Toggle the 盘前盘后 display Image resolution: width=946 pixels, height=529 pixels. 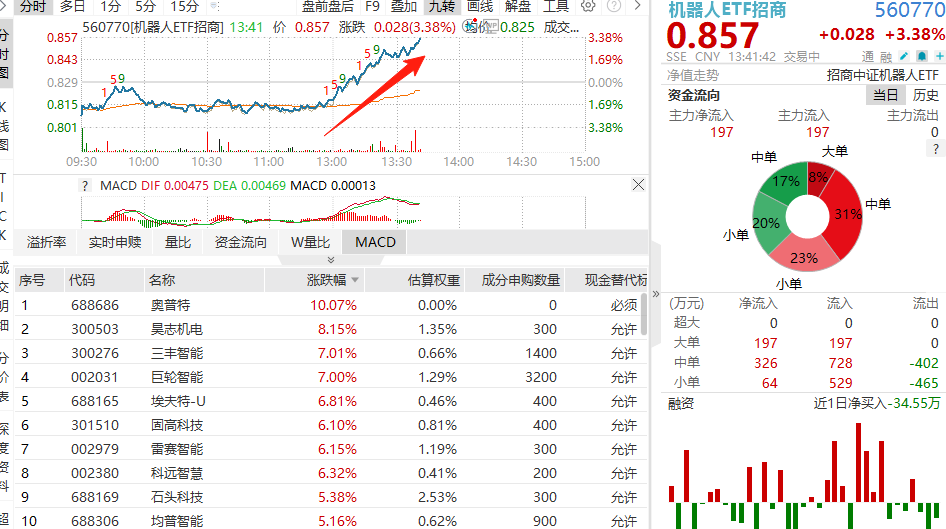[x=328, y=7]
